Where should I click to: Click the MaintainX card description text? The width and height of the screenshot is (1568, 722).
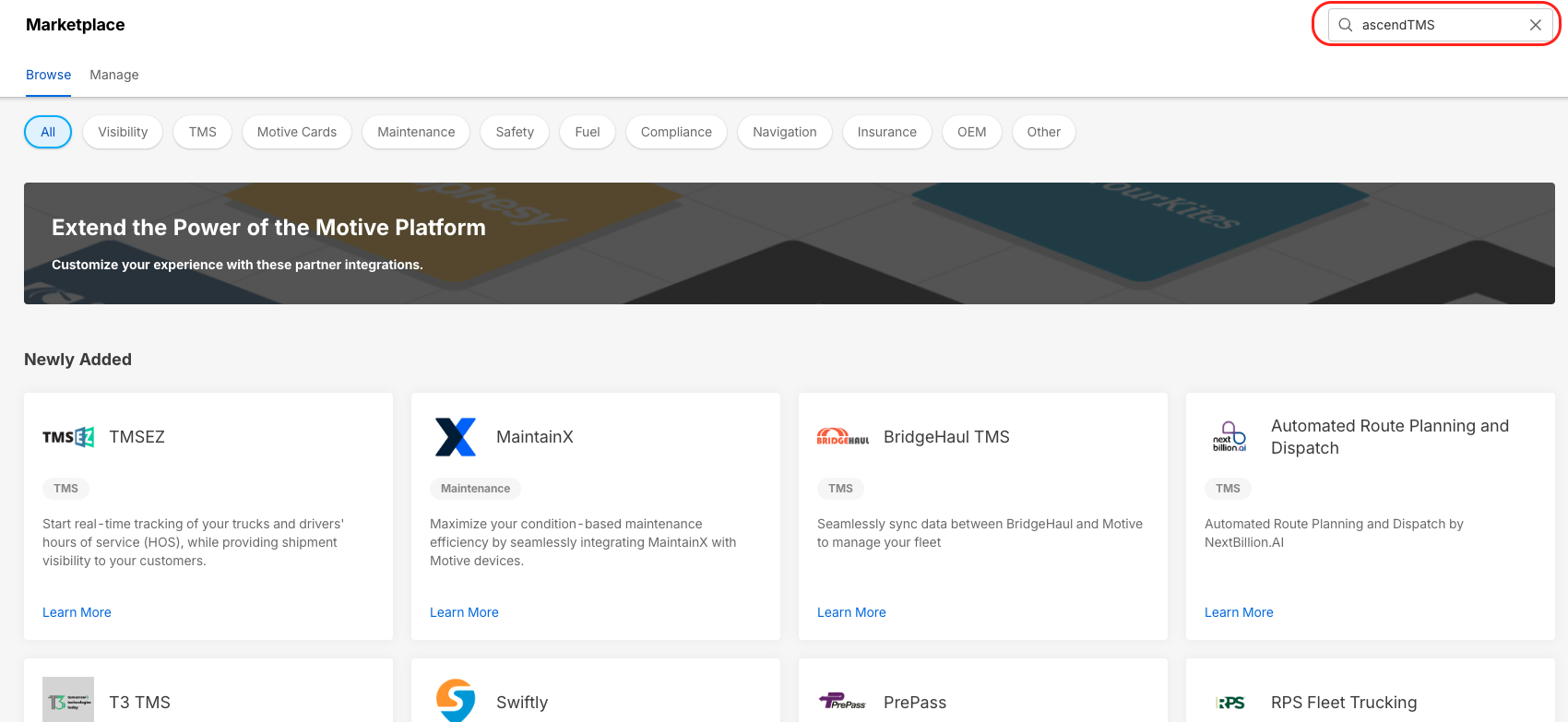(x=583, y=542)
